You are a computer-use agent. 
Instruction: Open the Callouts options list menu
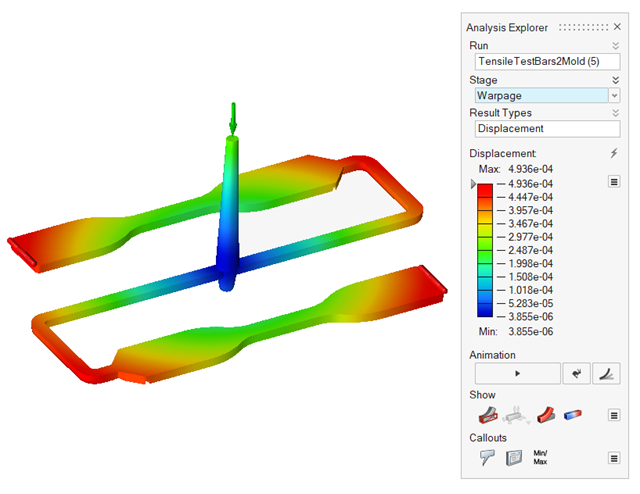click(x=615, y=457)
